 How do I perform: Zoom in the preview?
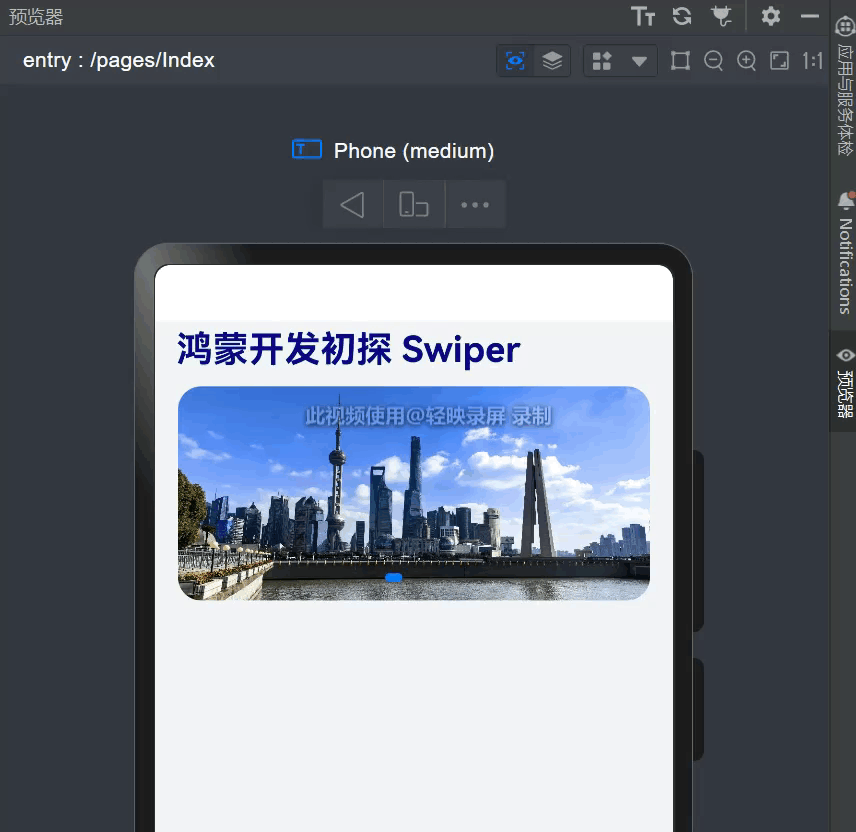pos(746,61)
